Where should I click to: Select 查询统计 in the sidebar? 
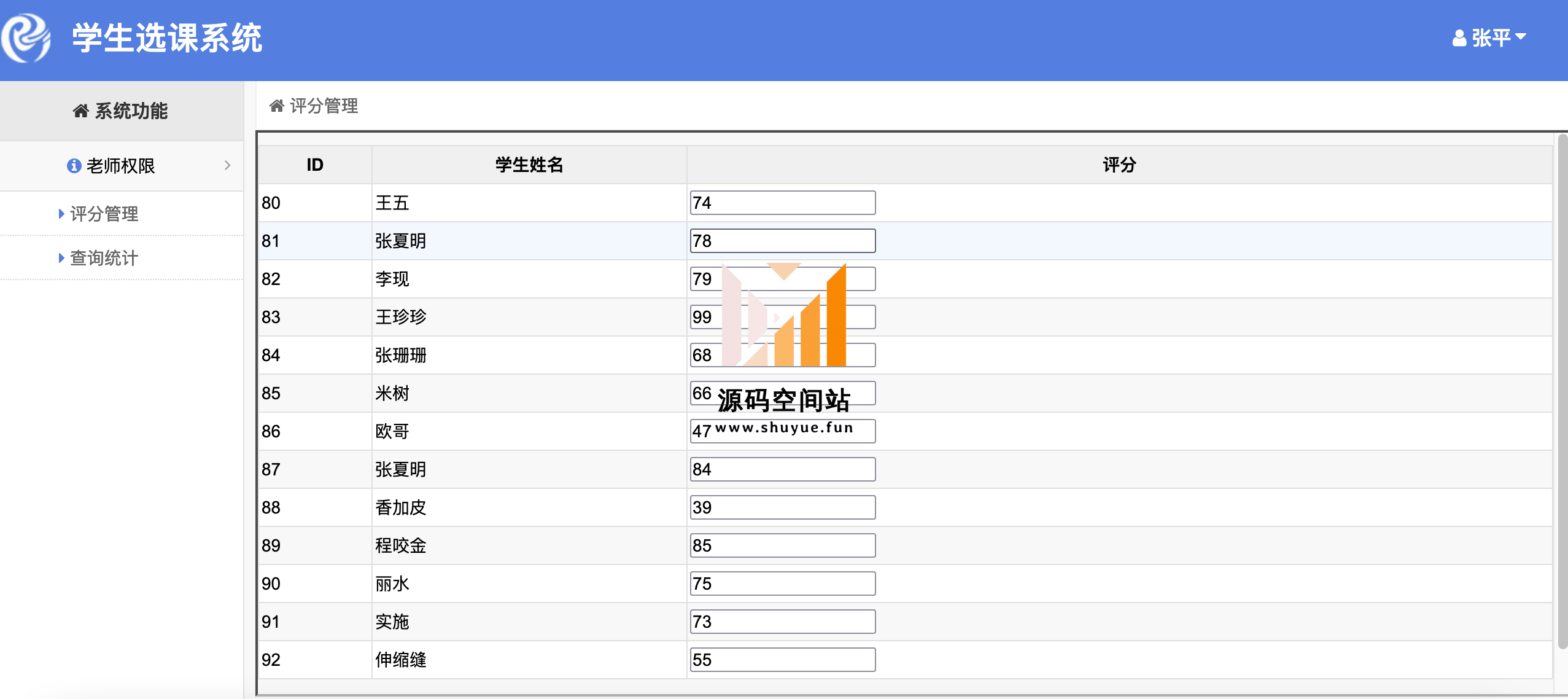coord(104,258)
